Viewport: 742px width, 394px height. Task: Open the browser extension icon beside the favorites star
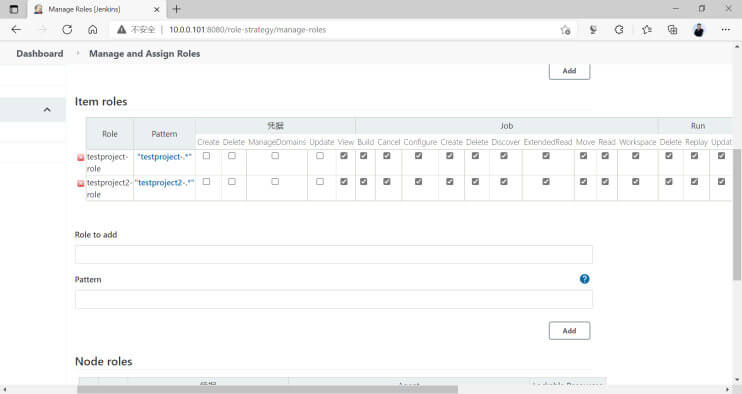tap(592, 30)
